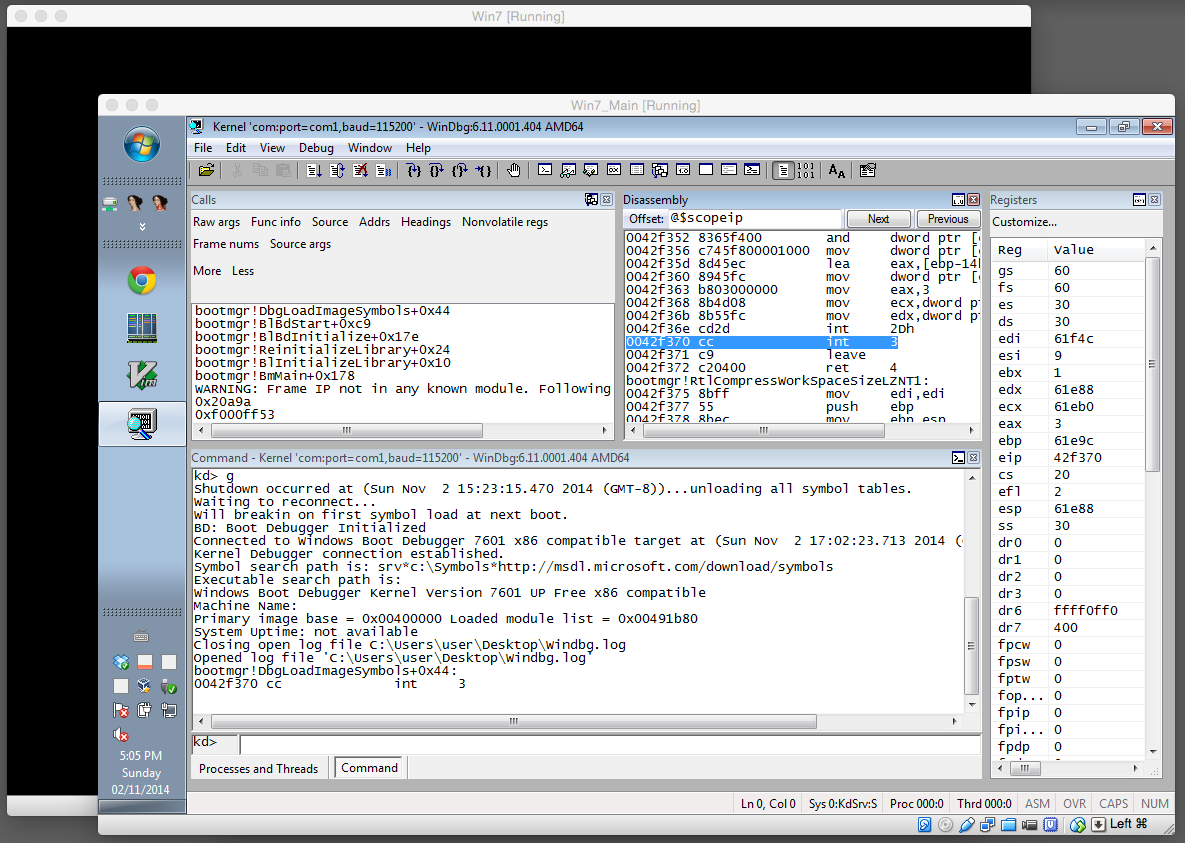
Task: Open the Disassembly window toolbar icon
Action: (683, 170)
